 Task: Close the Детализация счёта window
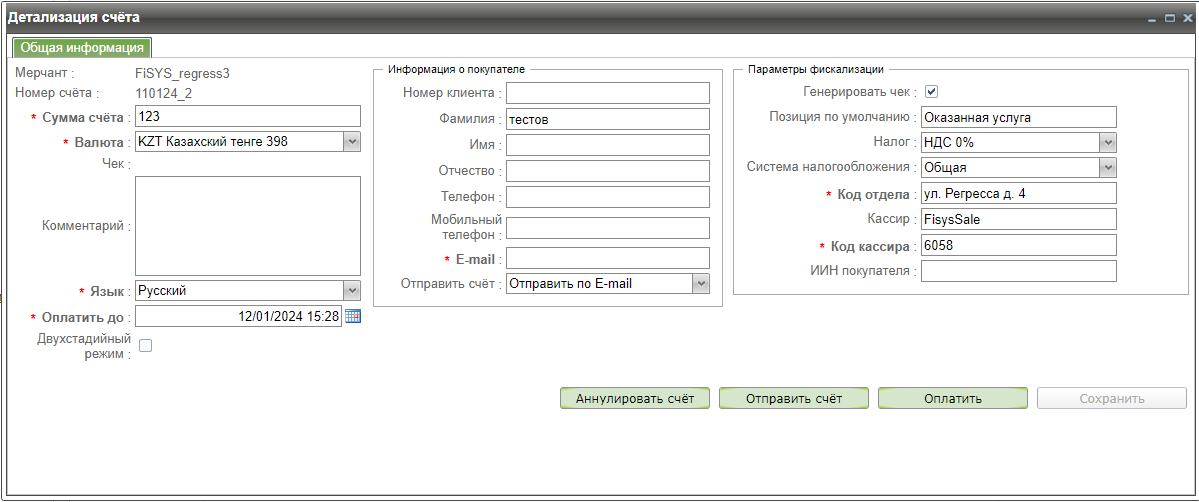(x=1185, y=18)
